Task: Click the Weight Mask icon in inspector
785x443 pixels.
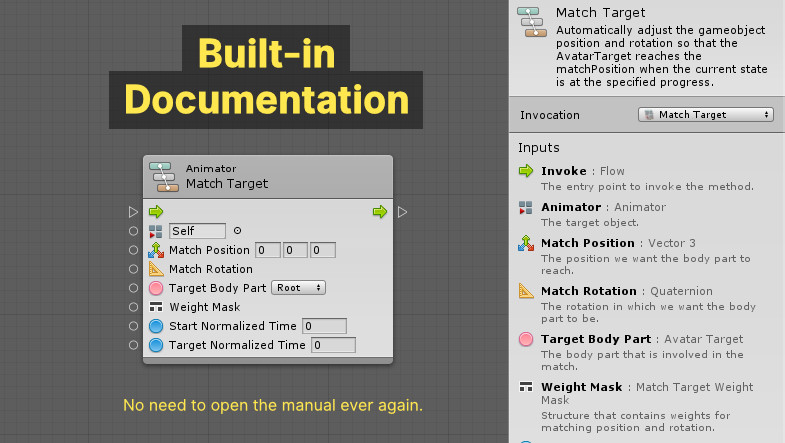Action: 526,387
